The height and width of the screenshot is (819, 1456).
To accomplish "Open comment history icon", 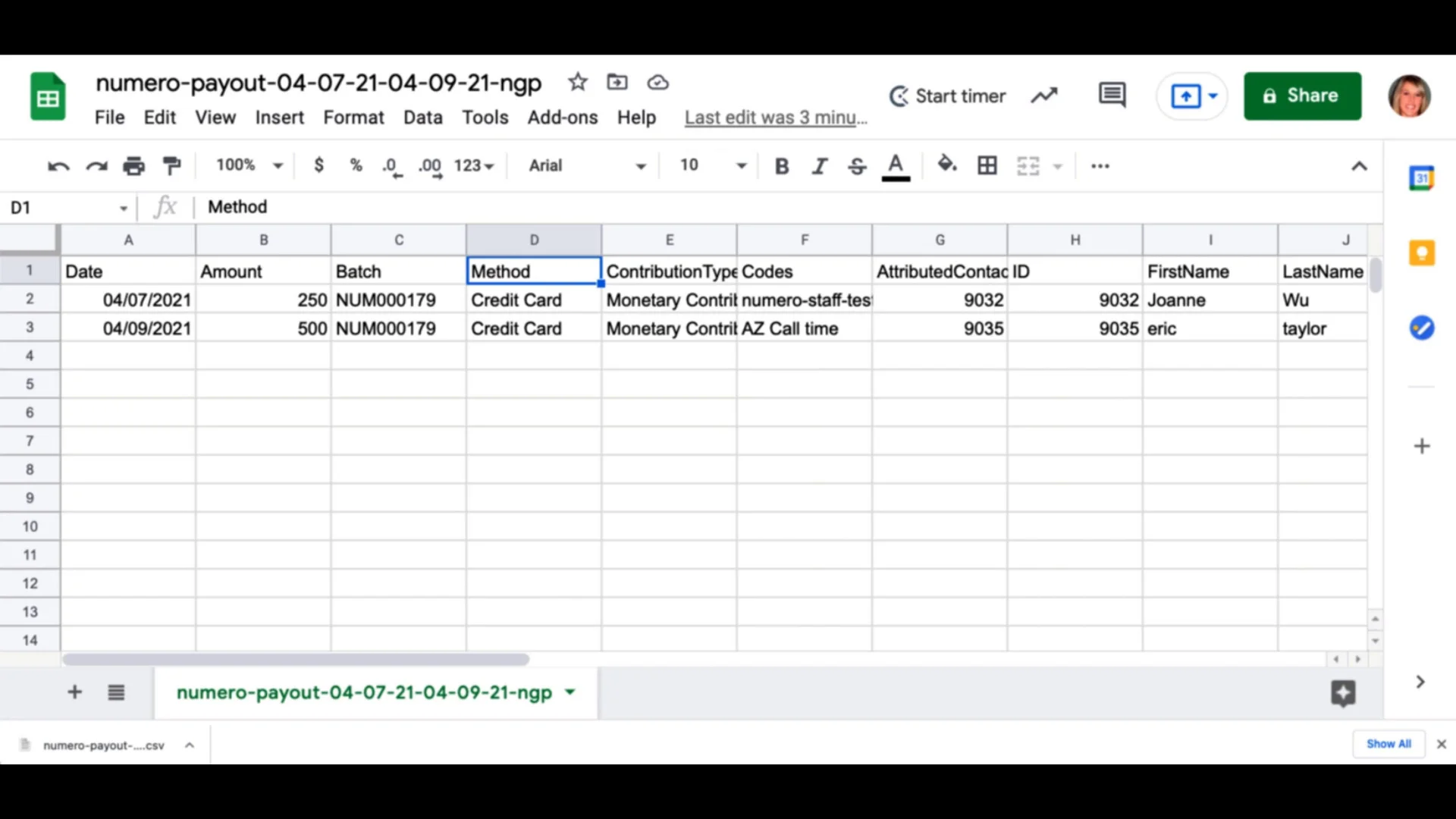I will pos(1112,96).
